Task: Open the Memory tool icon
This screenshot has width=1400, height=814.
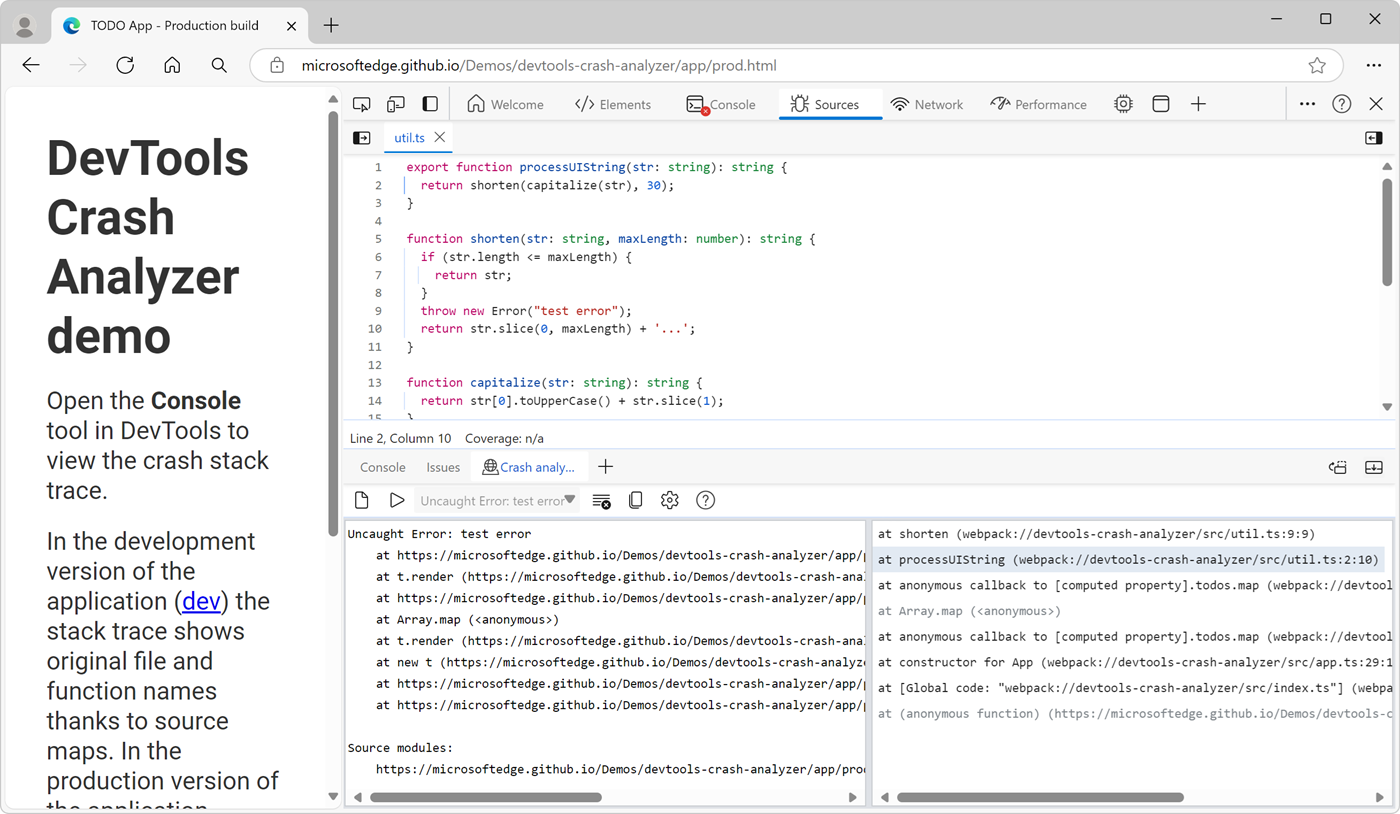Action: [1124, 104]
